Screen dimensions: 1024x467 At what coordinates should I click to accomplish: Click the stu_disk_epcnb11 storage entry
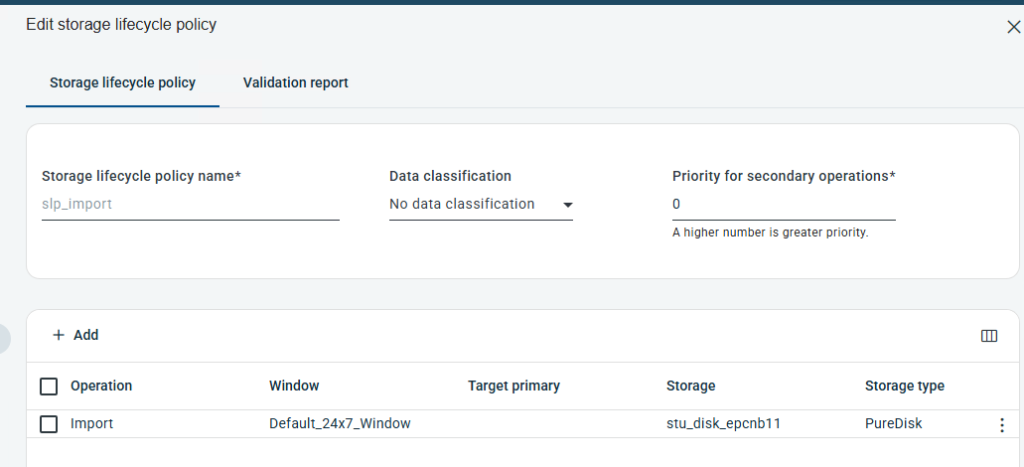(x=723, y=424)
